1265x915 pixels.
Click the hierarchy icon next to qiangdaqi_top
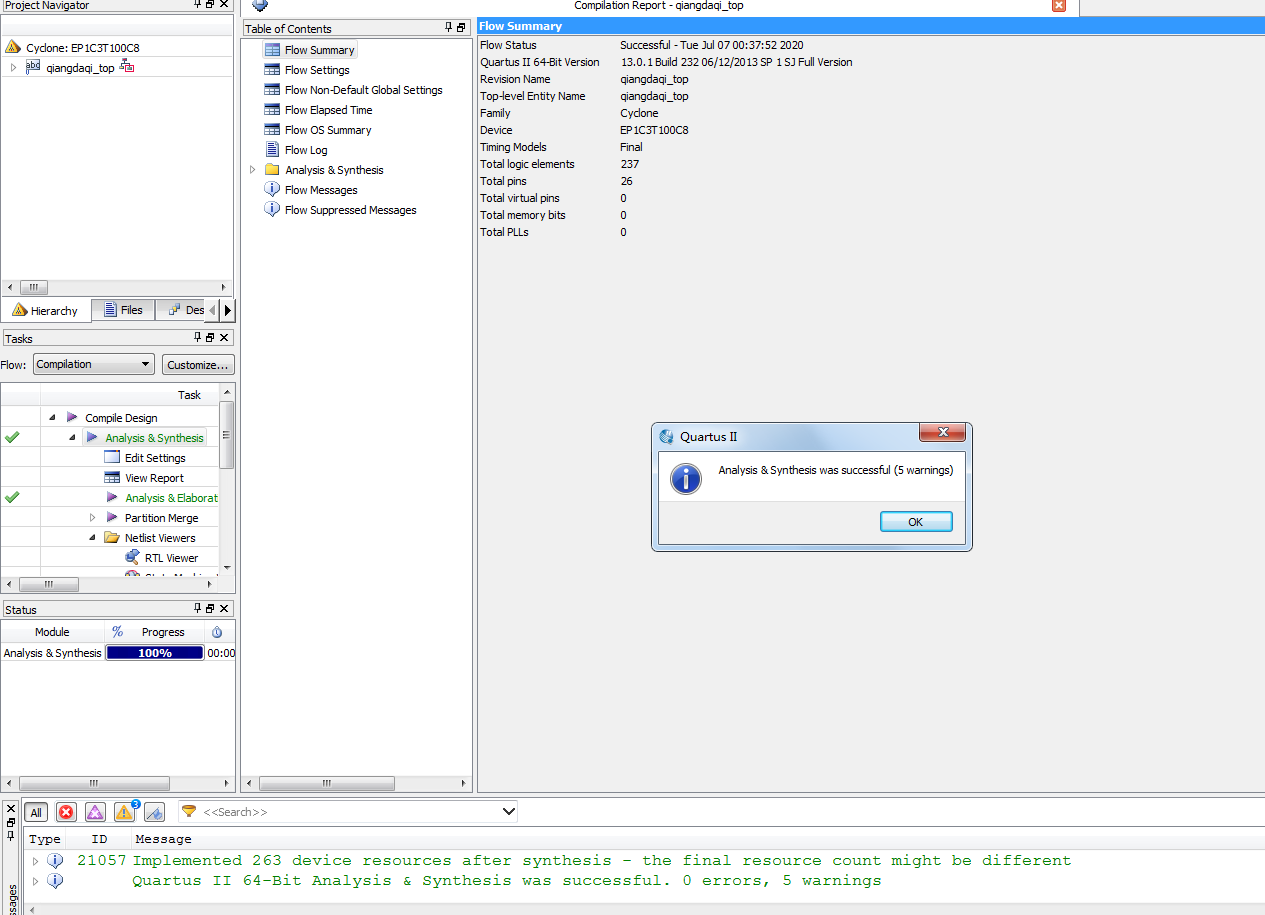[127, 67]
